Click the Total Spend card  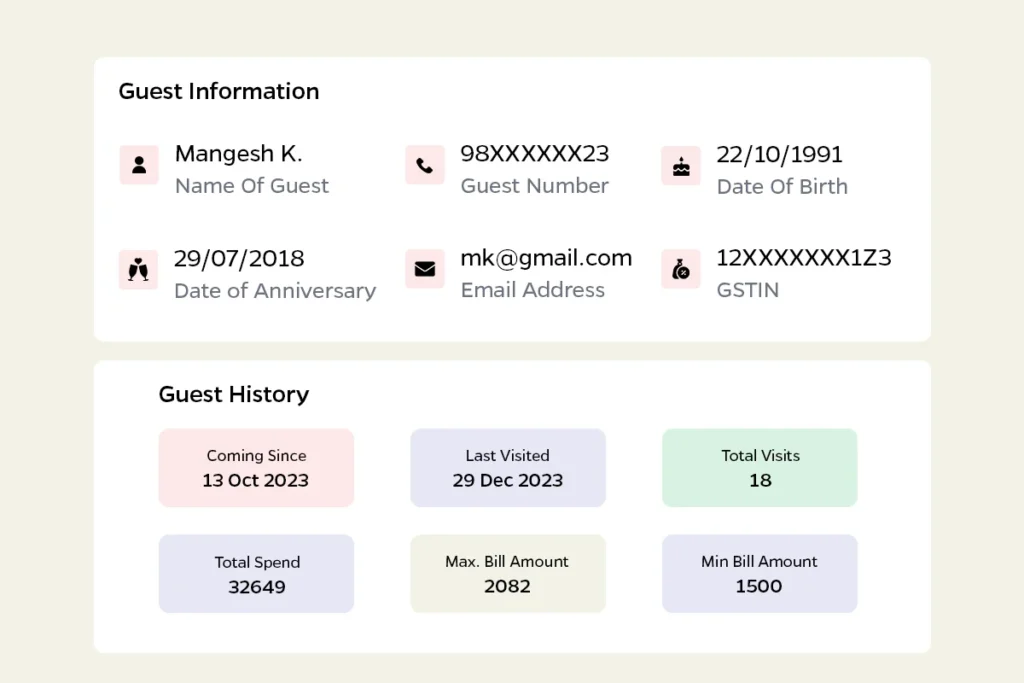pos(256,573)
